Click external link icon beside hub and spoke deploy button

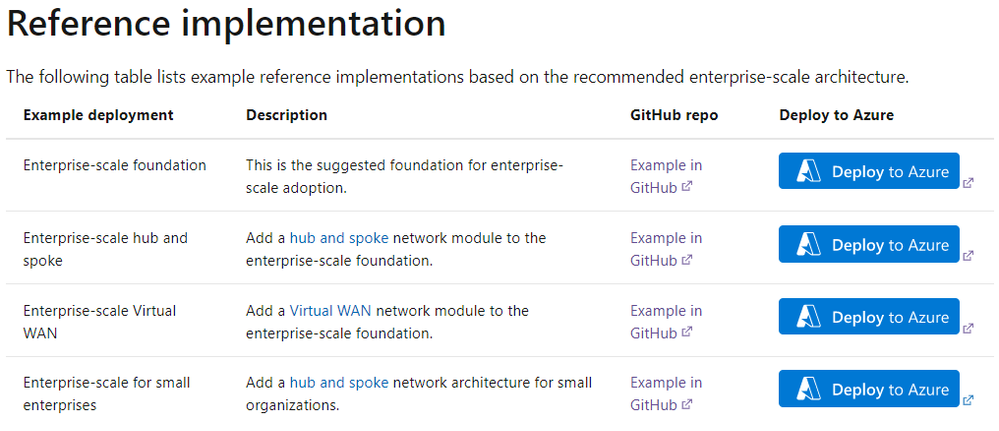[968, 256]
